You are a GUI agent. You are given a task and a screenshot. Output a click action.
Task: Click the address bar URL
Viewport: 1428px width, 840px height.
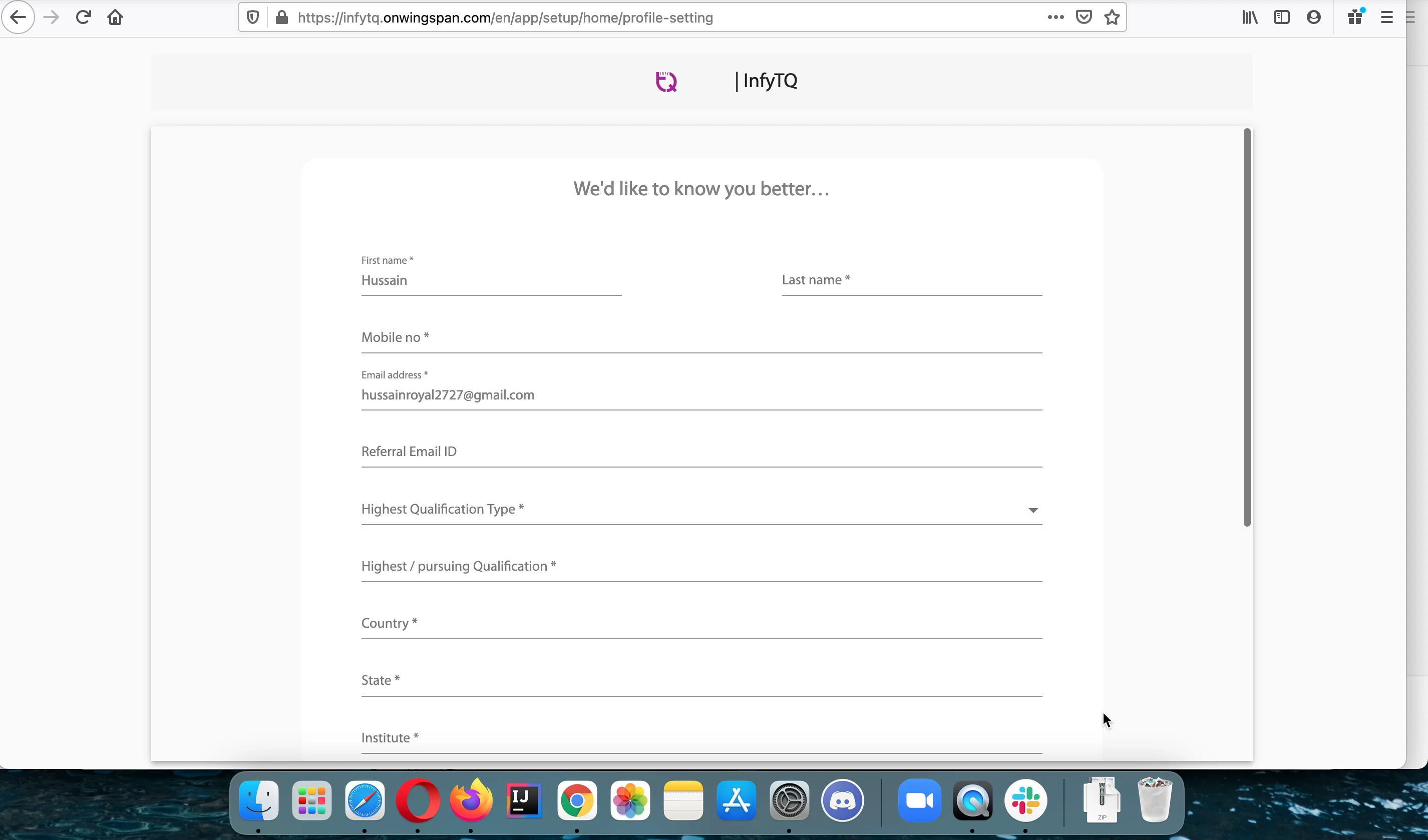[x=505, y=18]
